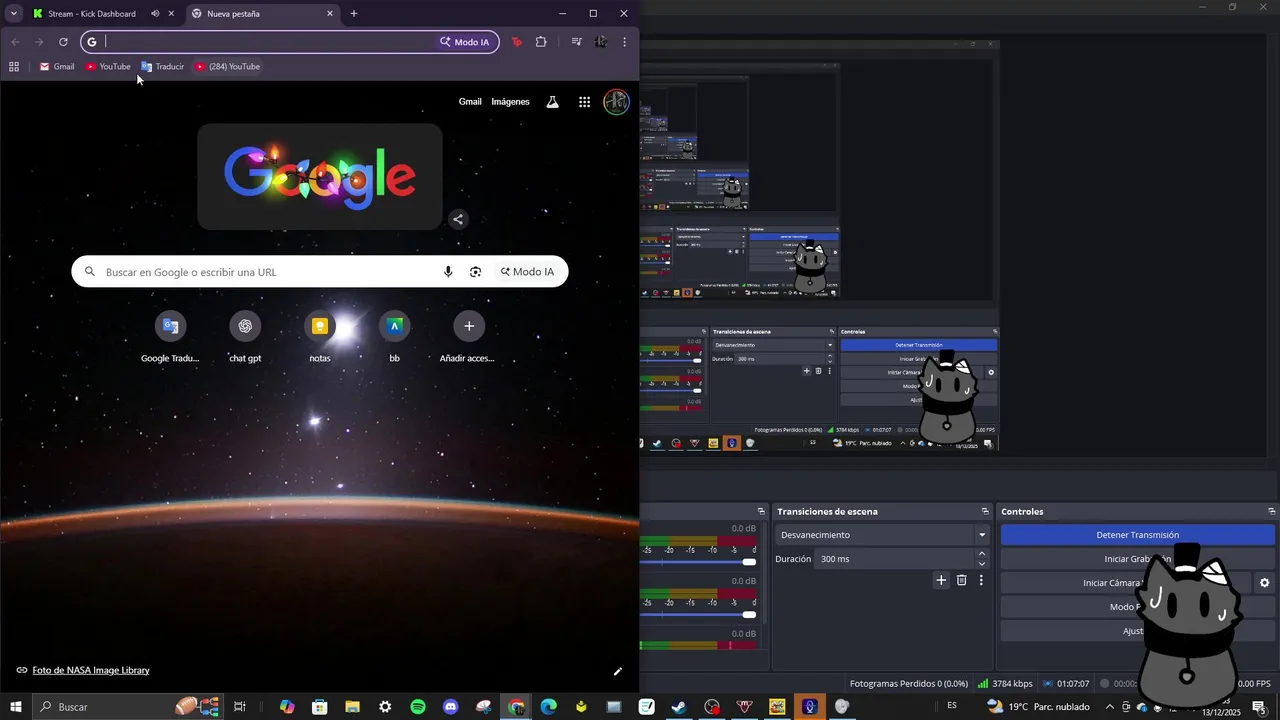The height and width of the screenshot is (720, 1280).
Task: Open the Gmail bookmark
Action: [57, 67]
